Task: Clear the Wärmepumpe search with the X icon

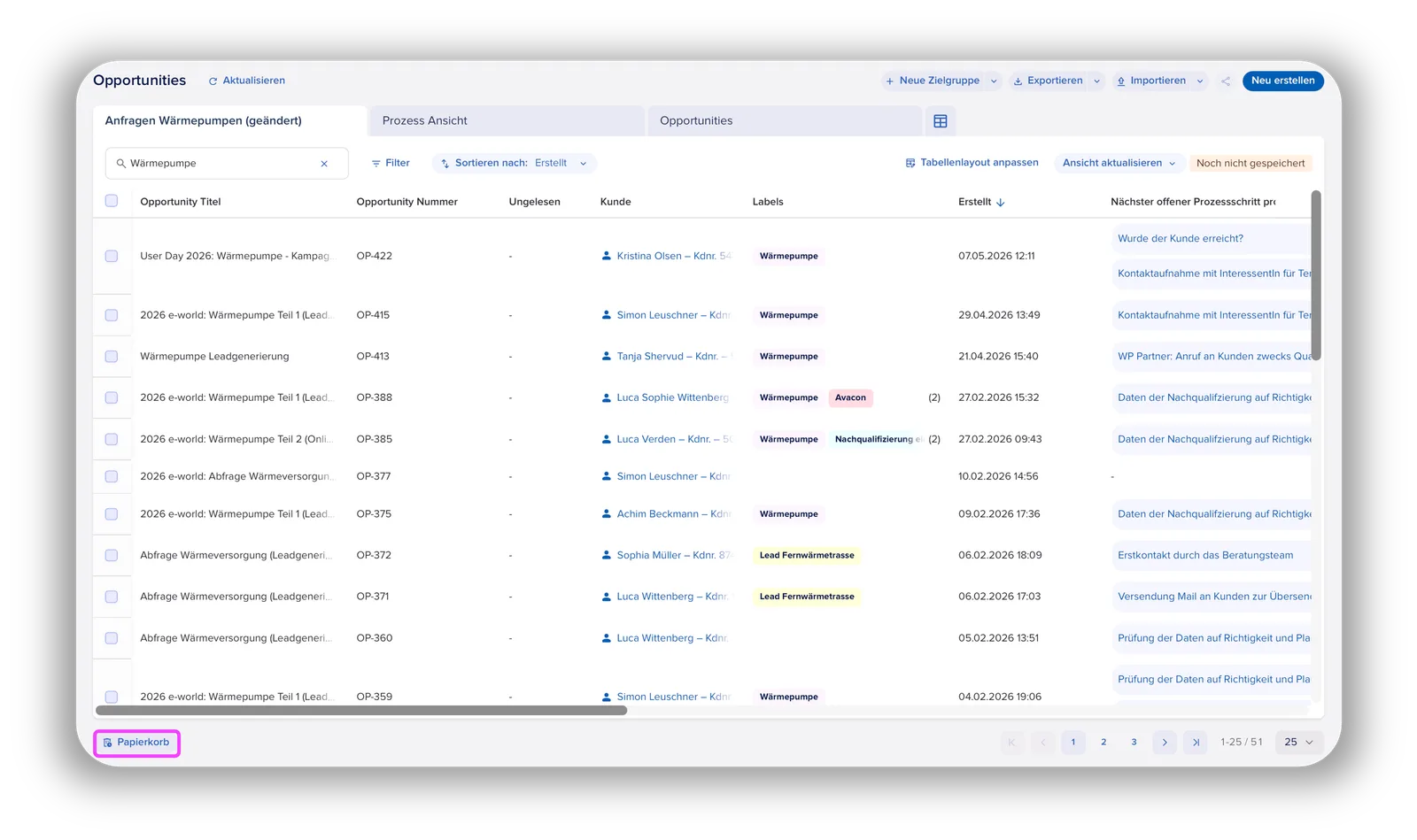Action: tap(324, 164)
